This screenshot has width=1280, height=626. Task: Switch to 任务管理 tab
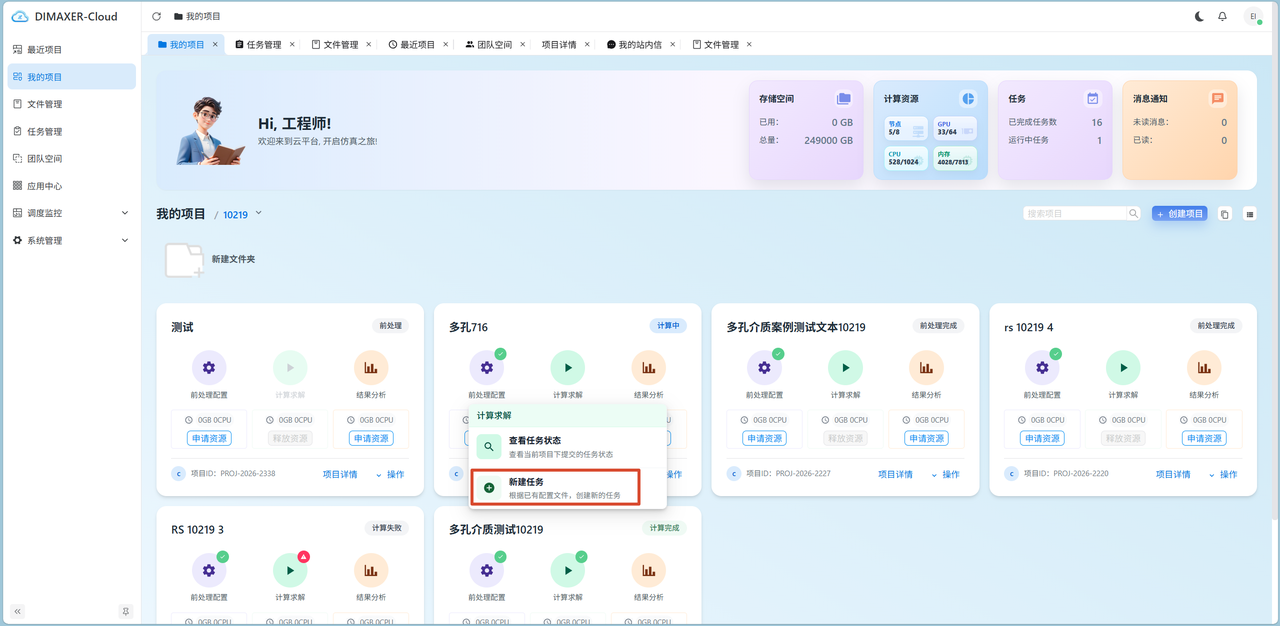(x=264, y=45)
